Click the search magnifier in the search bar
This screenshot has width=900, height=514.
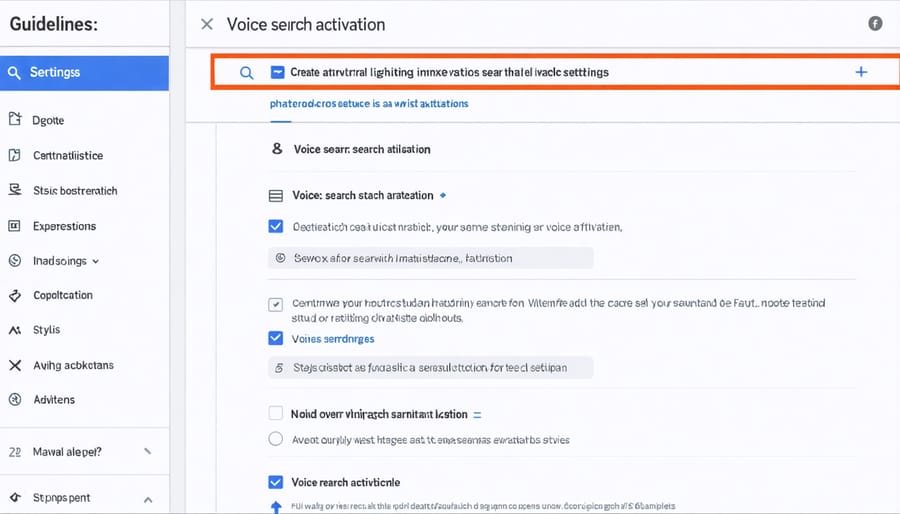246,73
